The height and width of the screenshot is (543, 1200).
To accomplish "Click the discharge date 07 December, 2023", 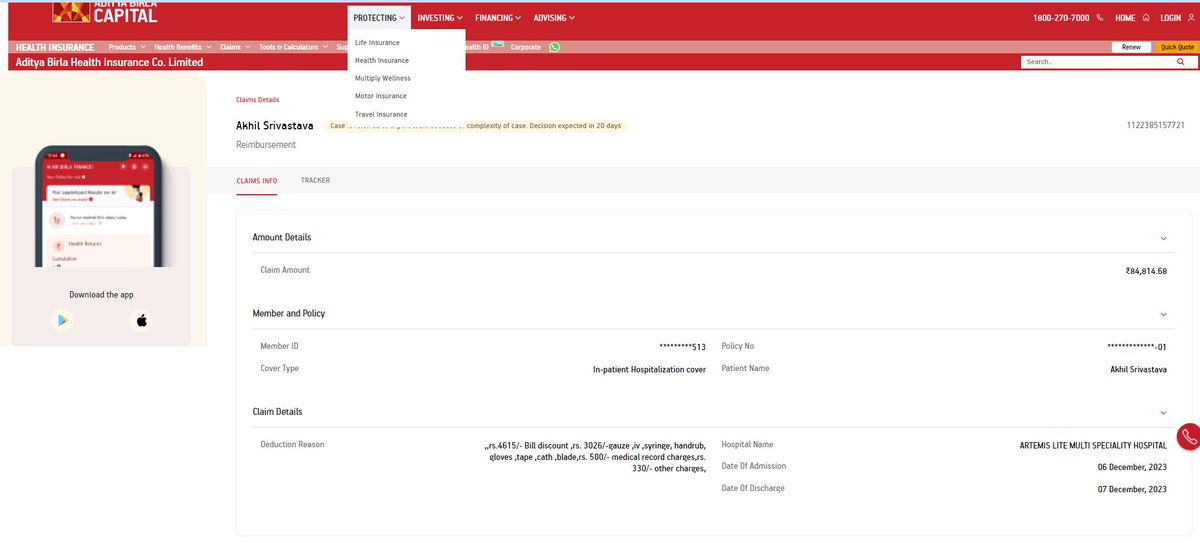I will 1132,489.
